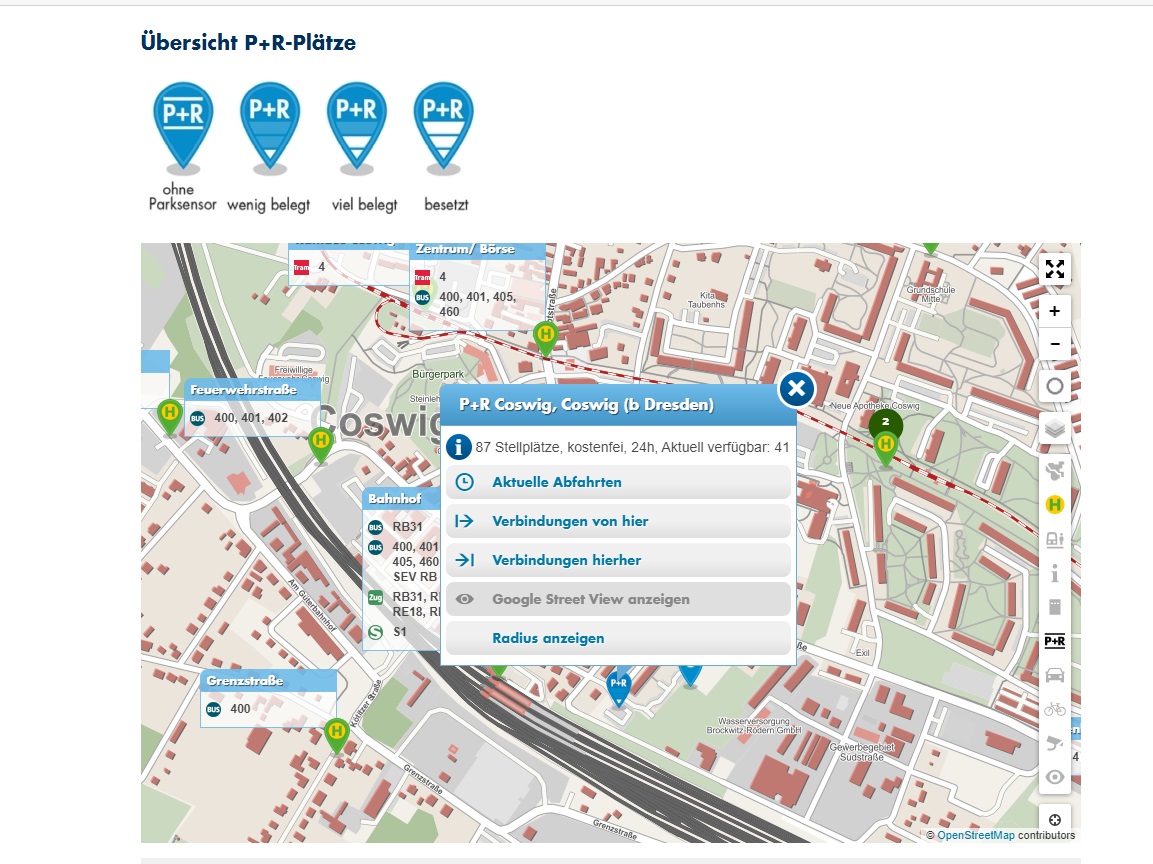Image resolution: width=1153 pixels, height=864 pixels.
Task: Zoom in on the map
Action: (x=1055, y=311)
